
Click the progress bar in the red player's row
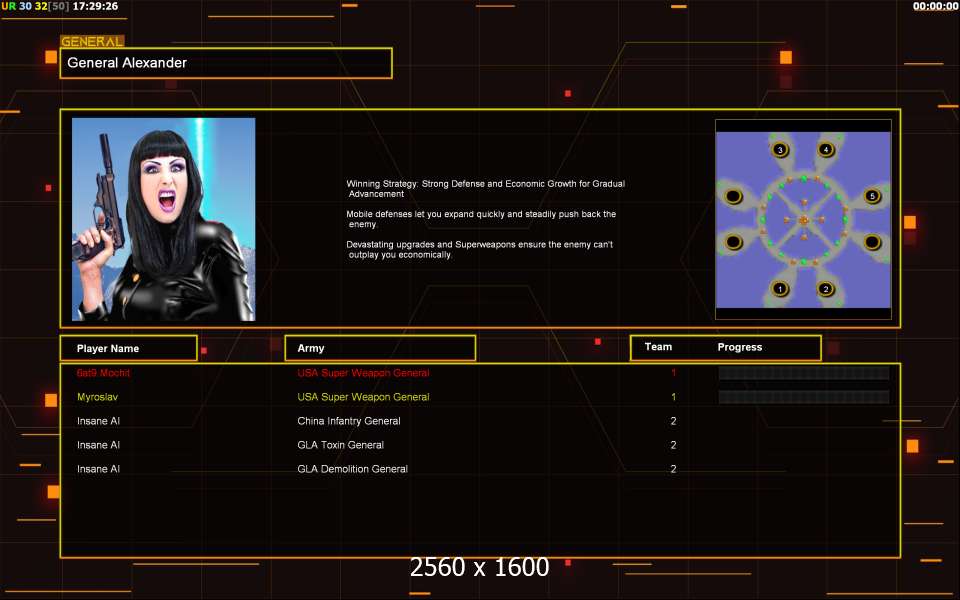point(804,373)
